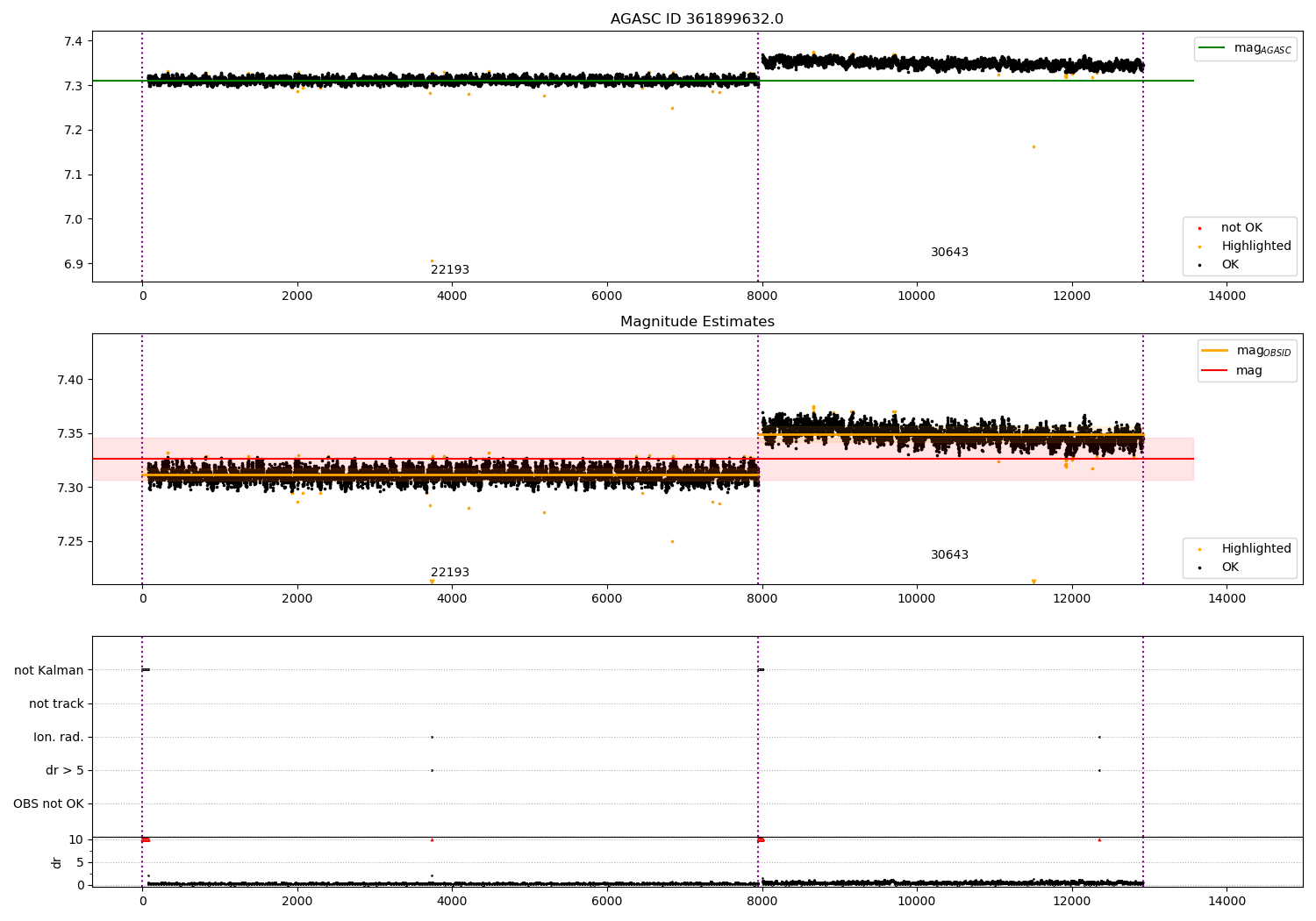Click the 'not track' row label
1316x921 pixels.
tap(56, 704)
